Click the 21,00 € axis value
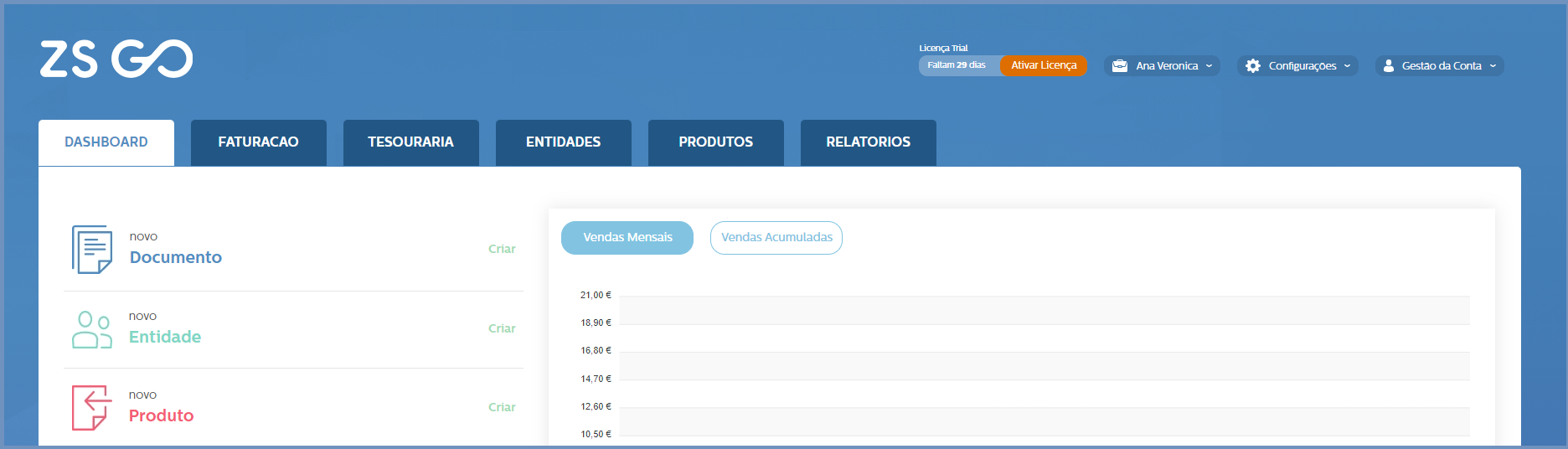Screen dimensions: 1568x449 pos(596,295)
